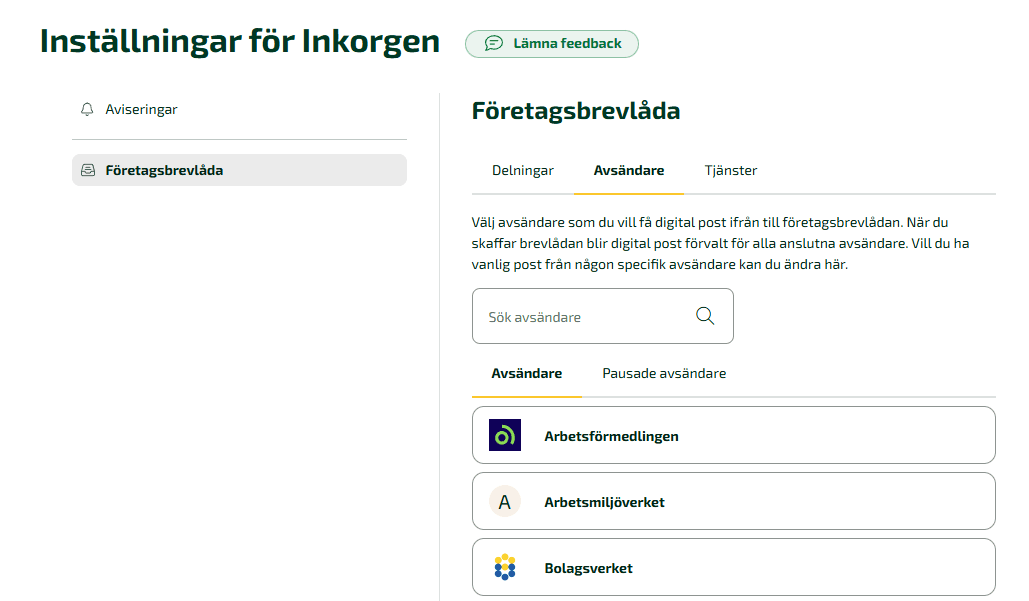This screenshot has height=601, width=1029.
Task: Click the Lämna feedback button
Action: point(551,43)
